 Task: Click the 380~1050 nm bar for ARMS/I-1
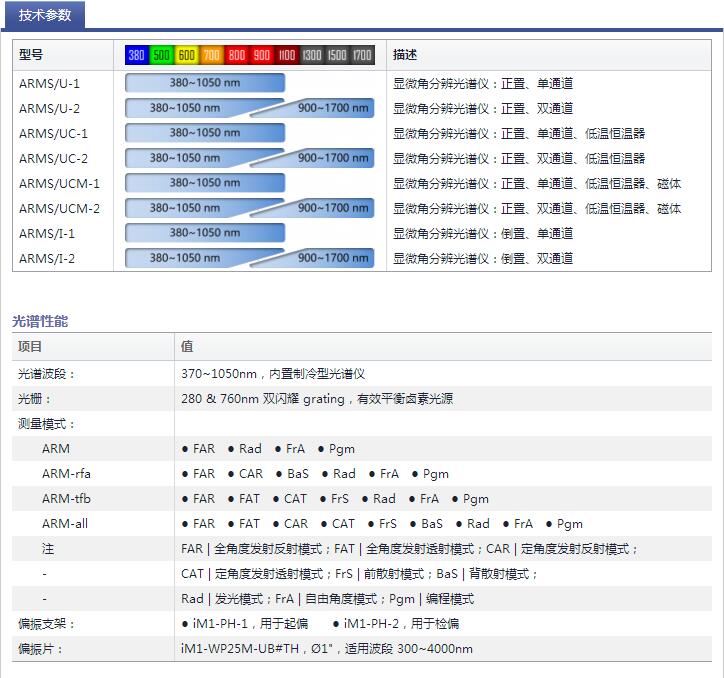coord(205,232)
